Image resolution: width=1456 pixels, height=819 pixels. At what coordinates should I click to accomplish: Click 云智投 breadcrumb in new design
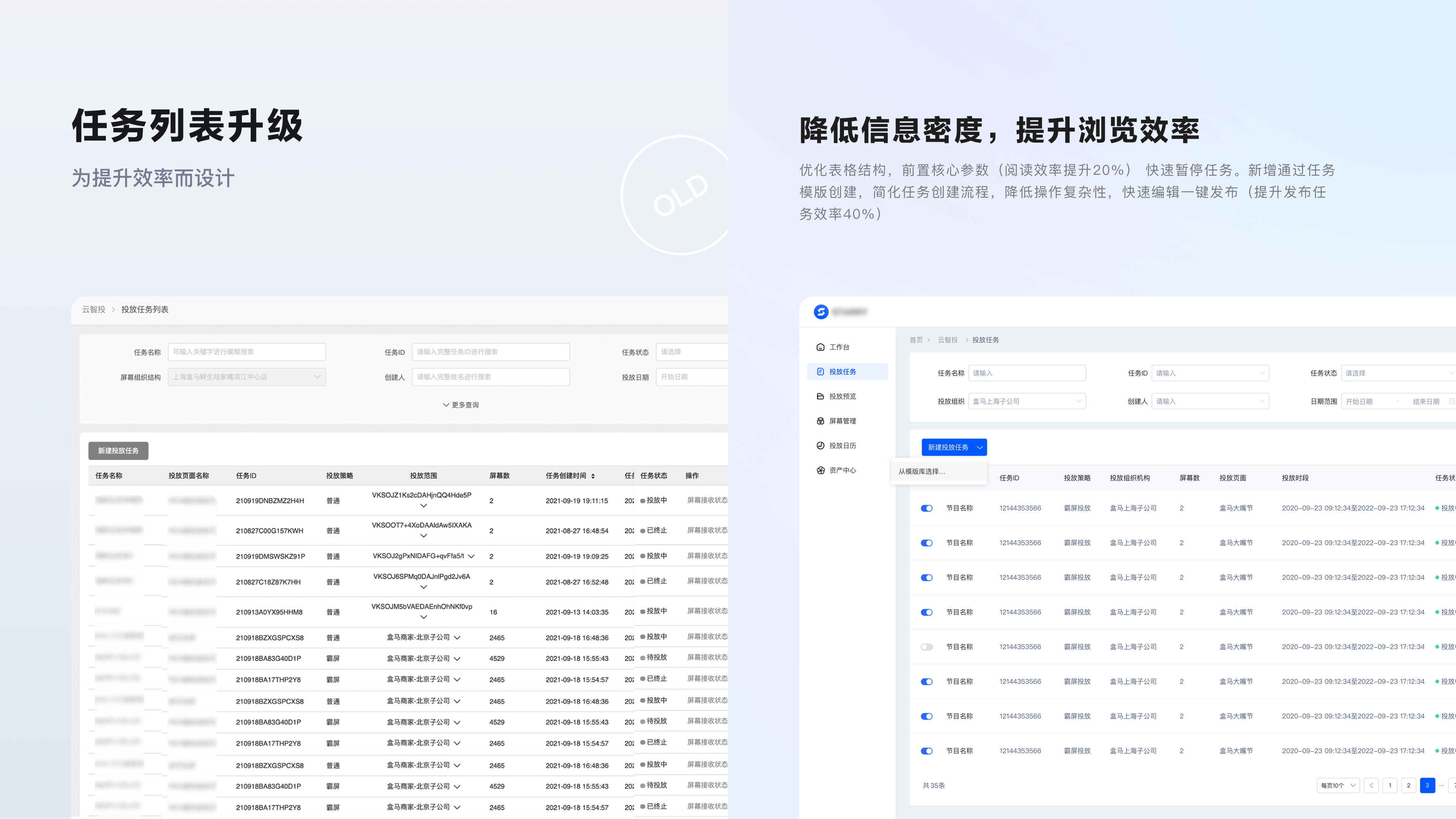(x=947, y=340)
